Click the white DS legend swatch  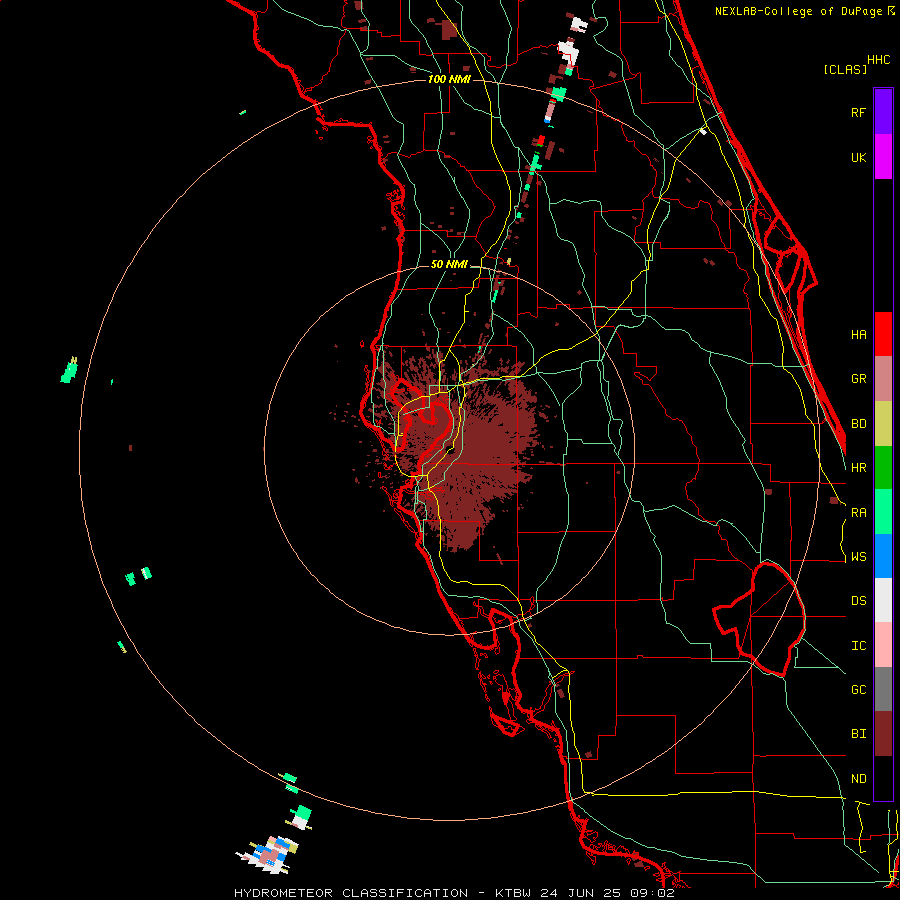[883, 600]
